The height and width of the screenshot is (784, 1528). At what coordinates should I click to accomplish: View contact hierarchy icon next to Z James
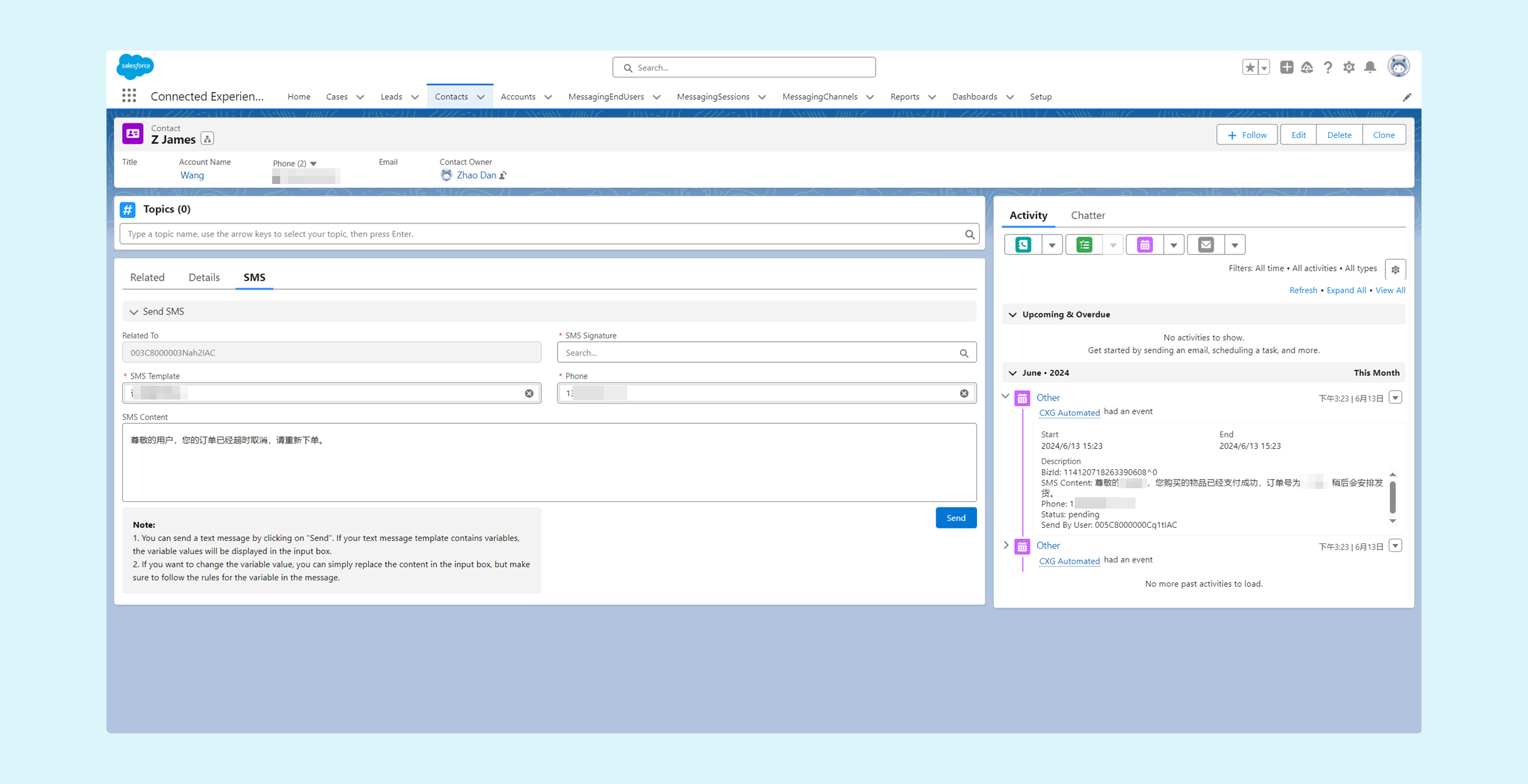[207, 139]
